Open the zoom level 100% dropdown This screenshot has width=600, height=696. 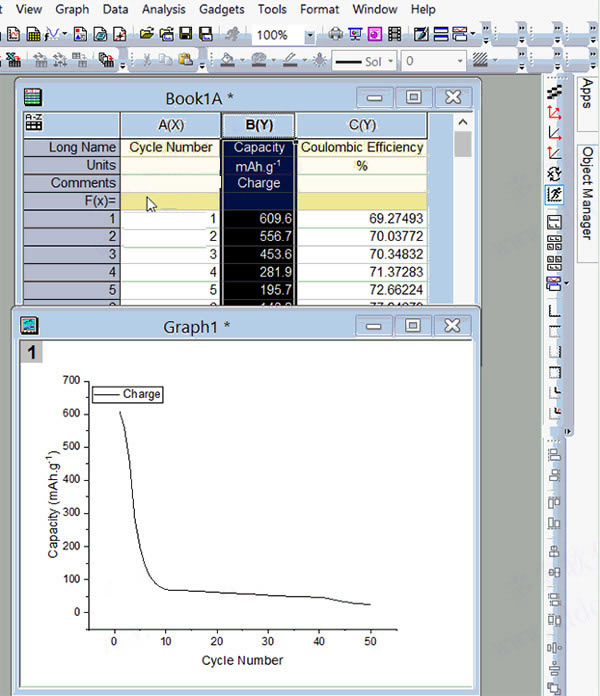point(309,35)
